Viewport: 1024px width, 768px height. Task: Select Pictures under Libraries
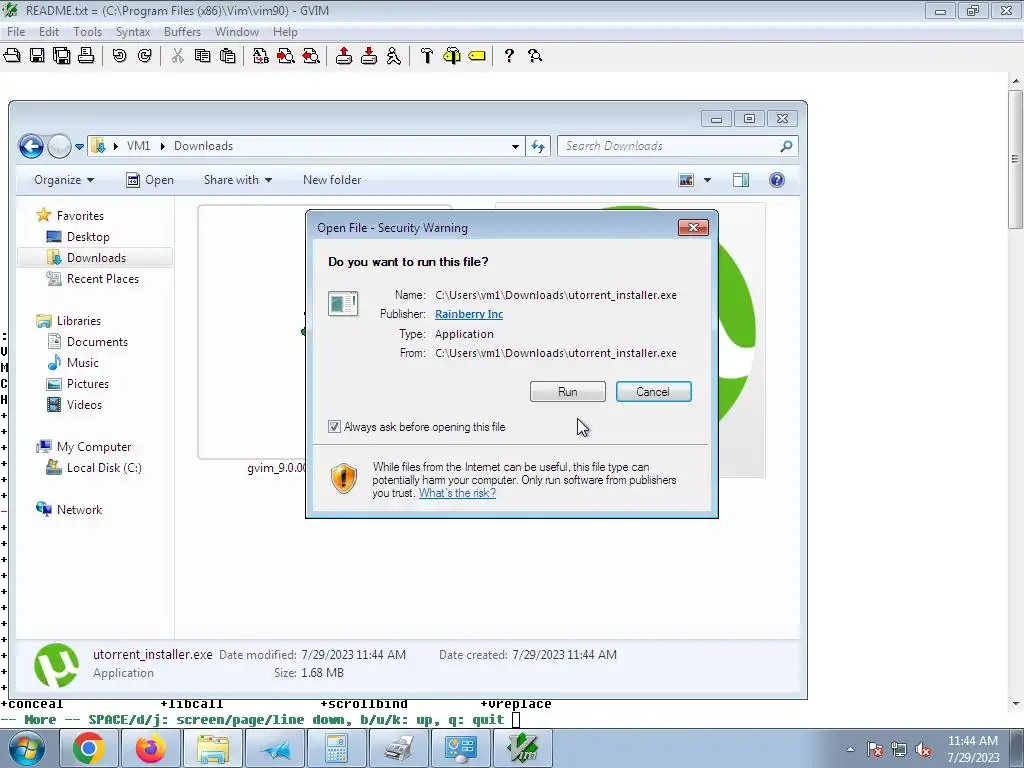point(88,384)
